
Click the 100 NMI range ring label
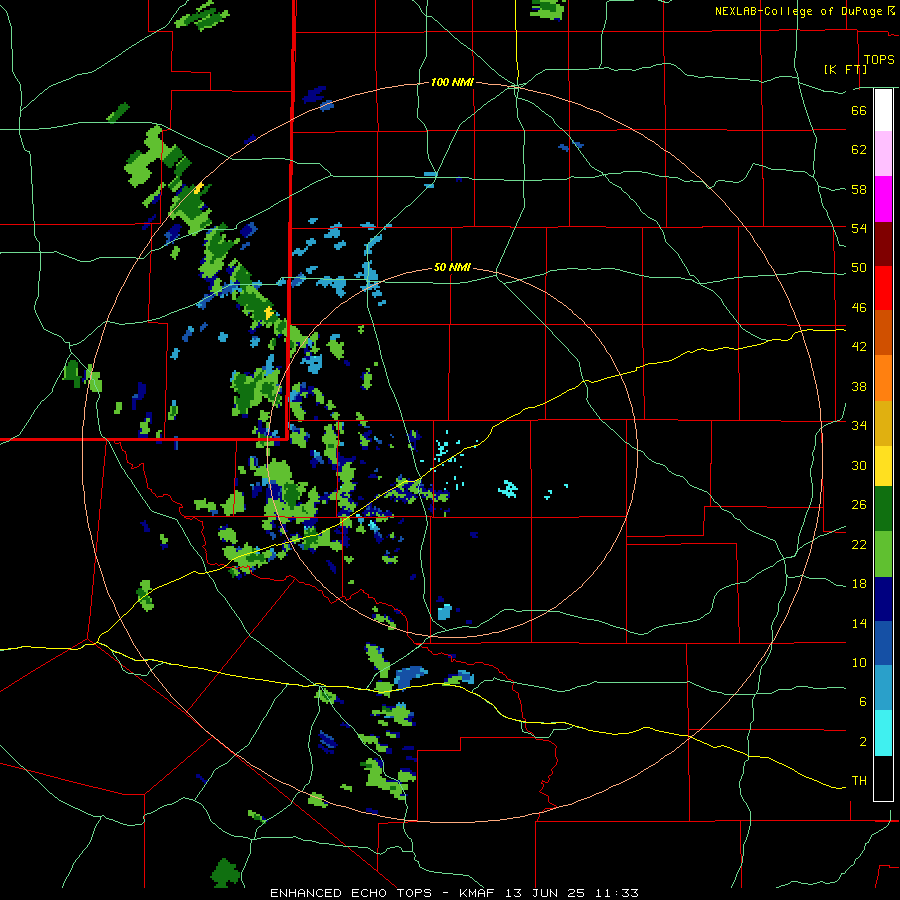[452, 83]
